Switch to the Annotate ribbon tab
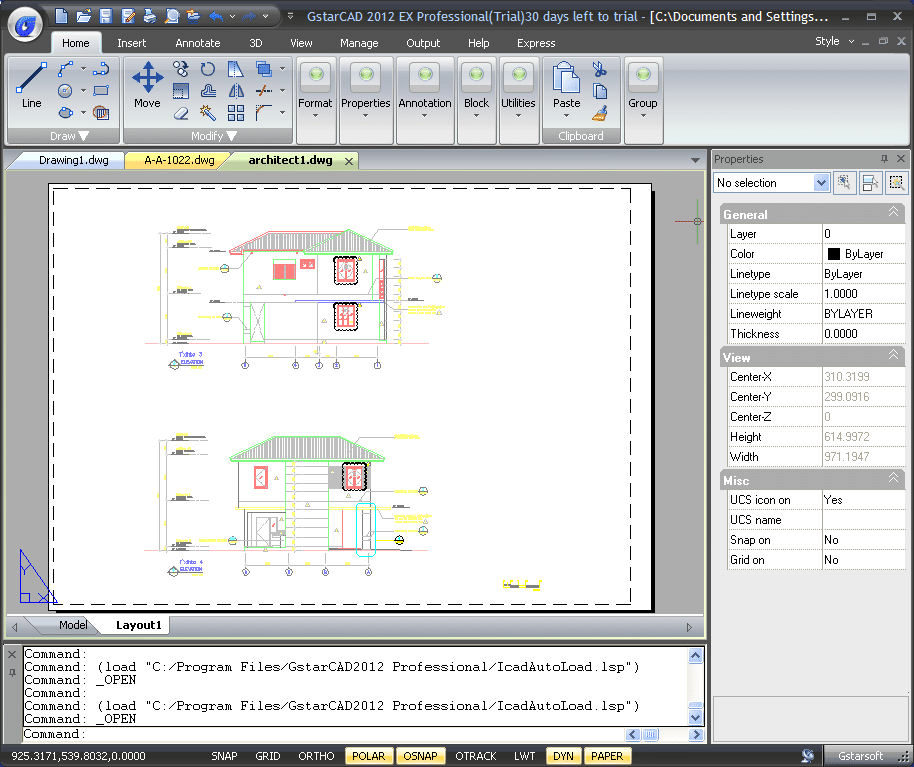Viewport: 914px width, 767px height. [x=198, y=43]
